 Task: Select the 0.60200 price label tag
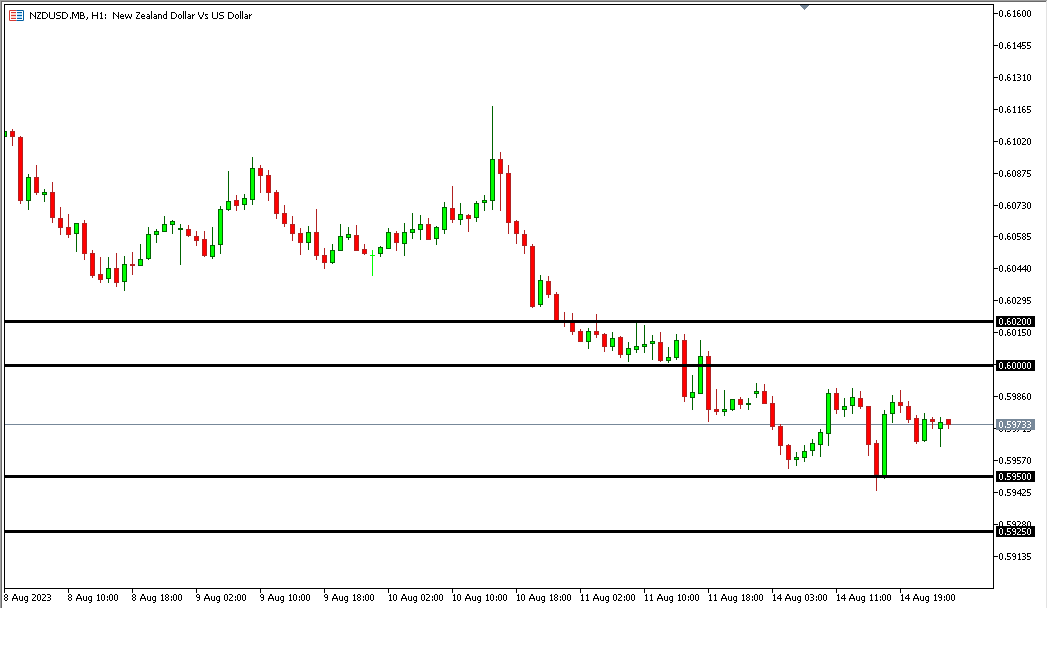click(1014, 322)
